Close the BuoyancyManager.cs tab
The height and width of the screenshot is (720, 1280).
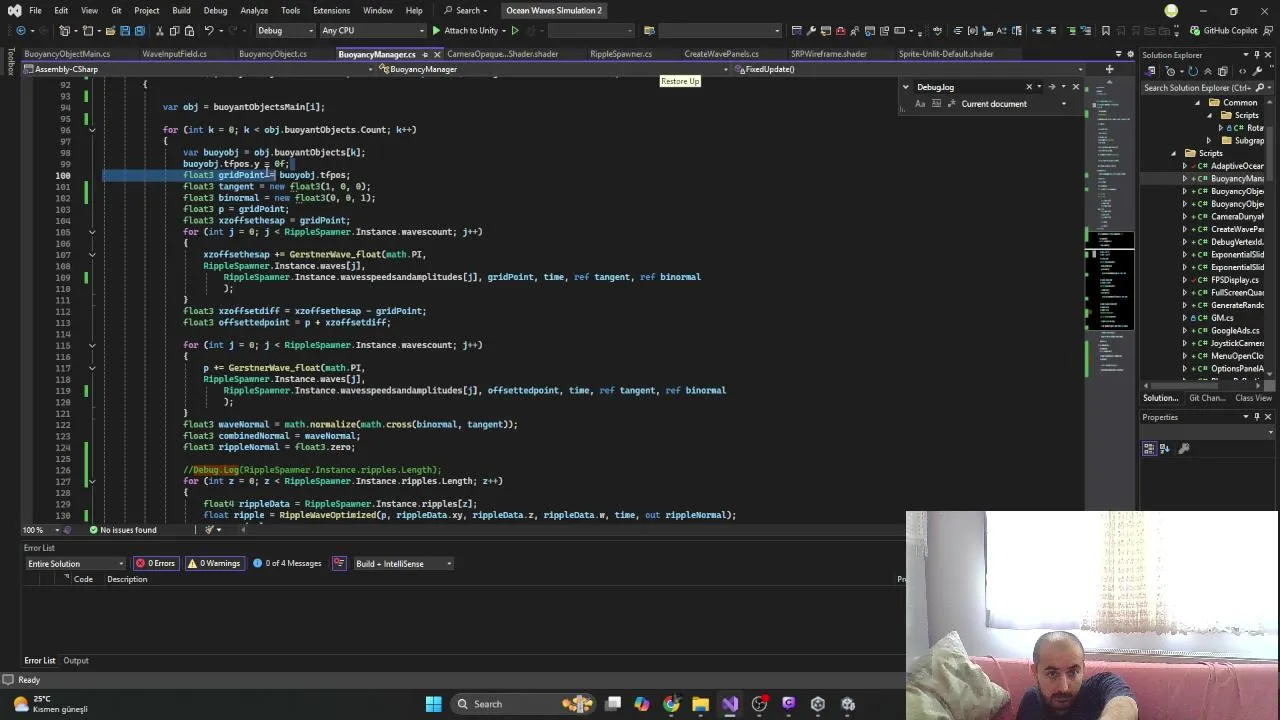[437, 54]
